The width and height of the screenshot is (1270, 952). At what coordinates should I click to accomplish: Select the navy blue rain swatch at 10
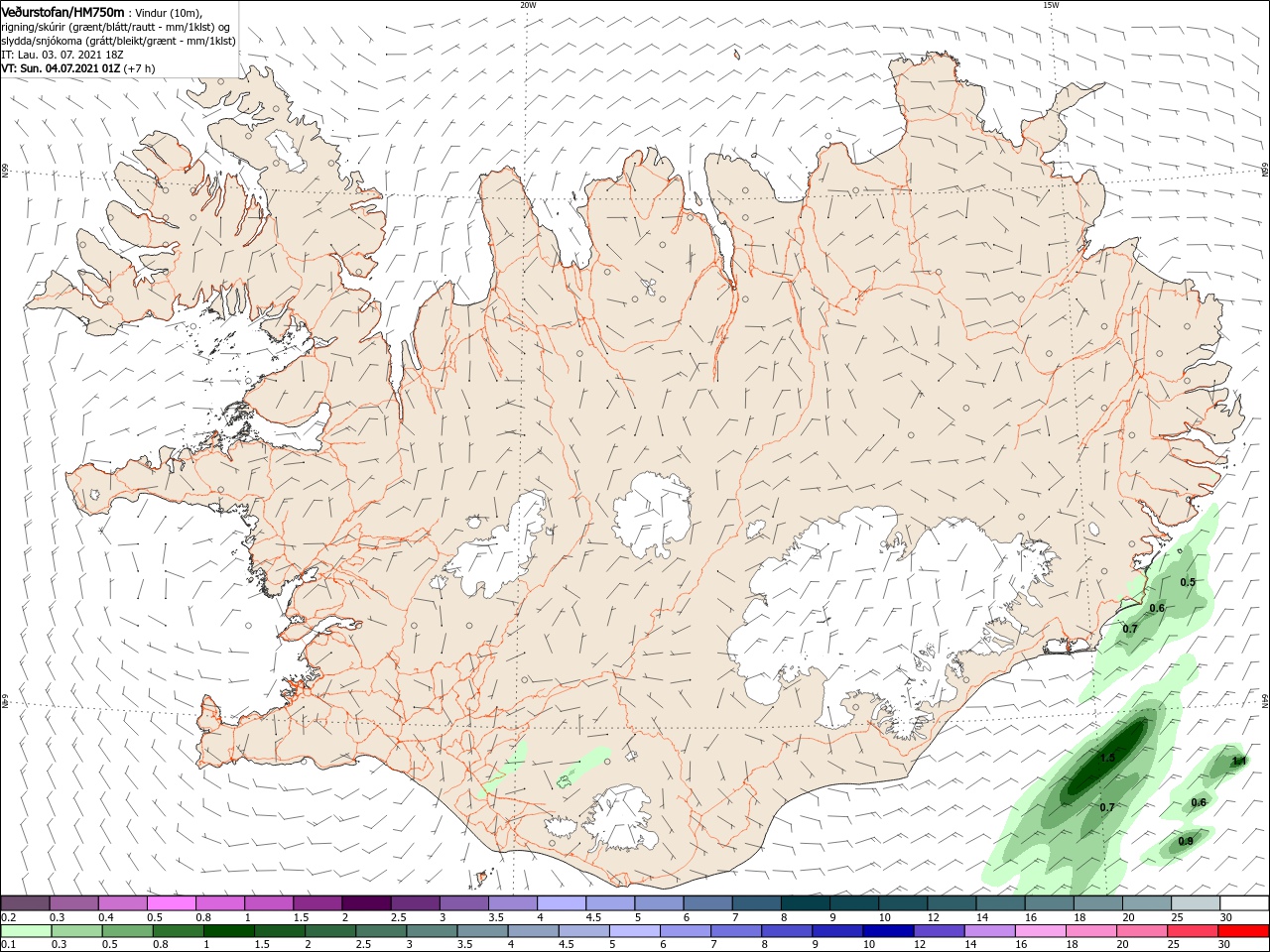tap(887, 931)
